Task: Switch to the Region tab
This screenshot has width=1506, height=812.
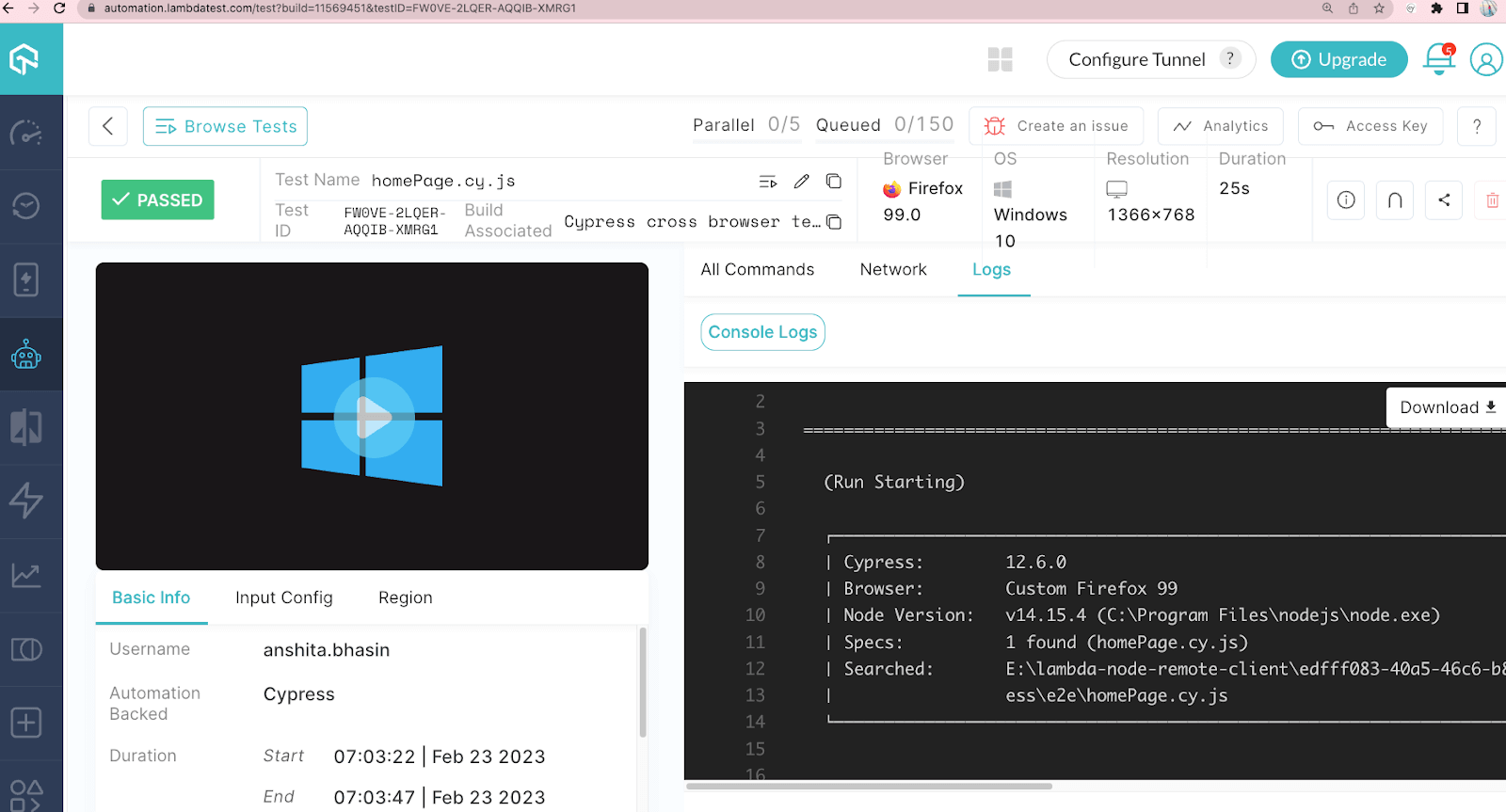Action: click(x=406, y=597)
